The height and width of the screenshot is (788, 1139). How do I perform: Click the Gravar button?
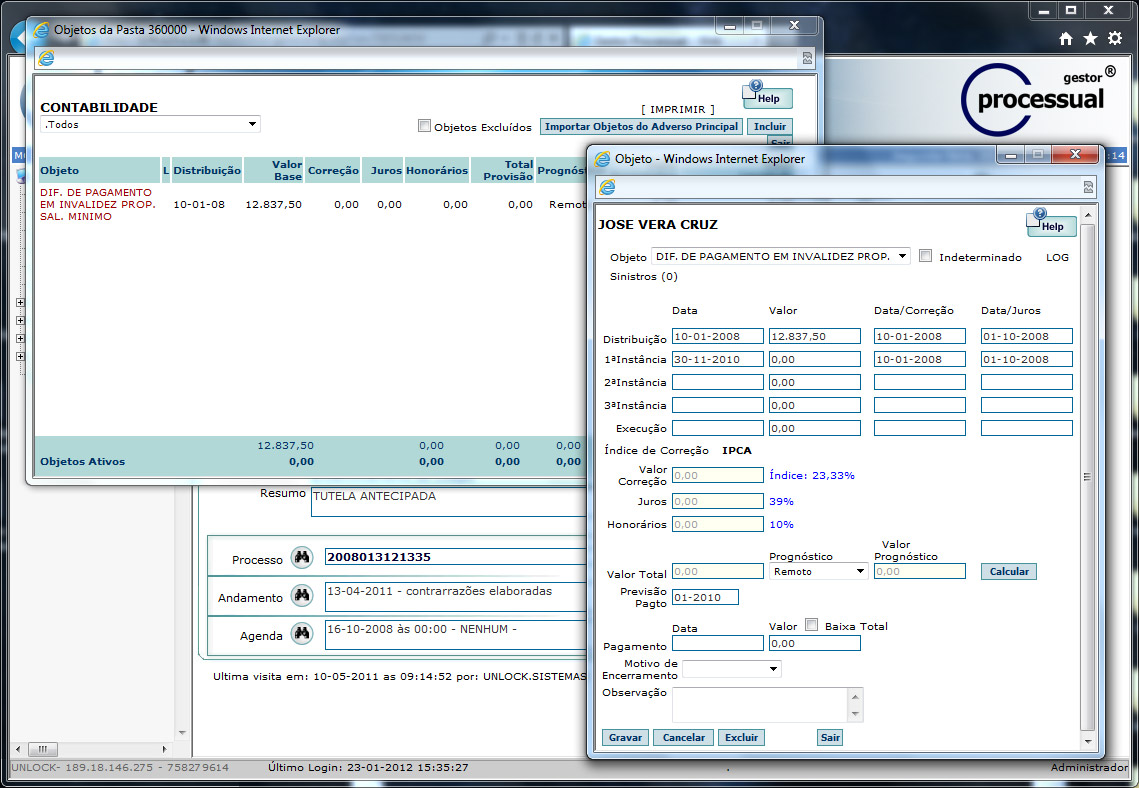625,737
